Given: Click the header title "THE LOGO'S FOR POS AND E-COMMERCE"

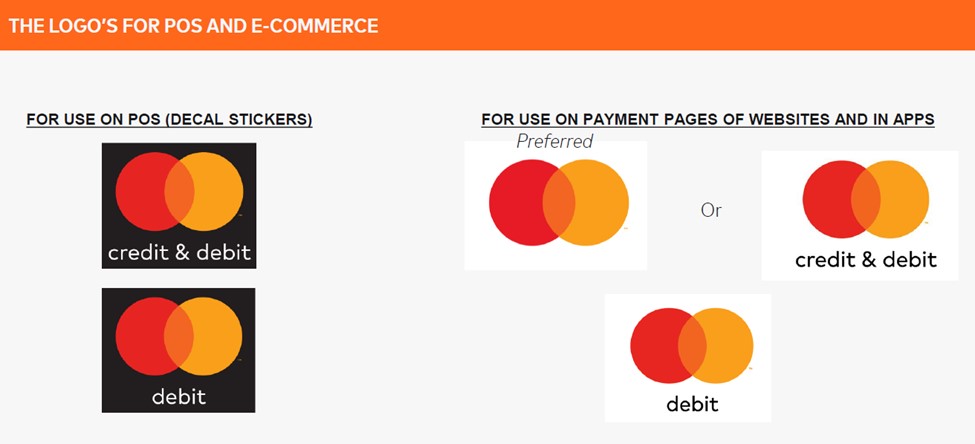Looking at the screenshot, I should tap(193, 26).
